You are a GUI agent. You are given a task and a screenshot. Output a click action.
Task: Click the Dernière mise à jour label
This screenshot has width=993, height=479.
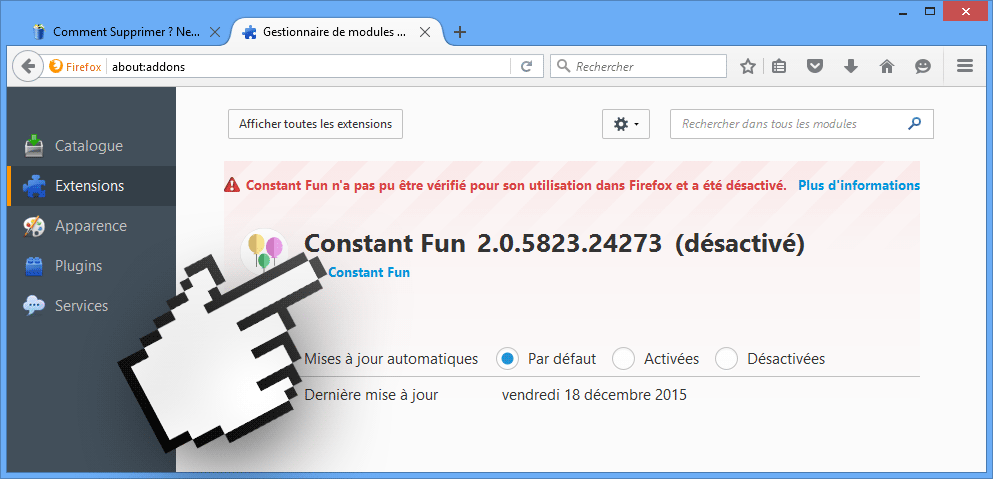[x=371, y=395]
